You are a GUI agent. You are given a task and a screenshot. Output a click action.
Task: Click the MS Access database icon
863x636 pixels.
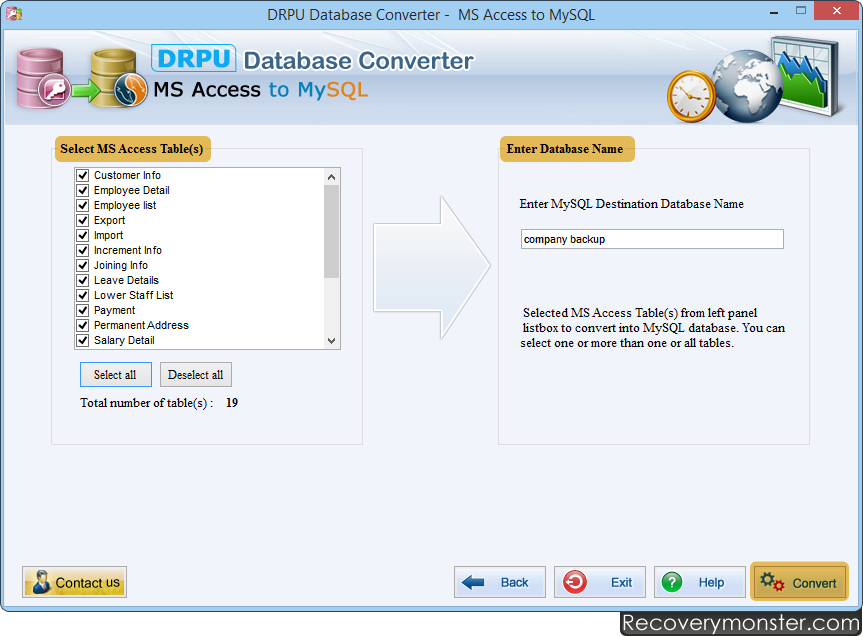click(x=43, y=78)
